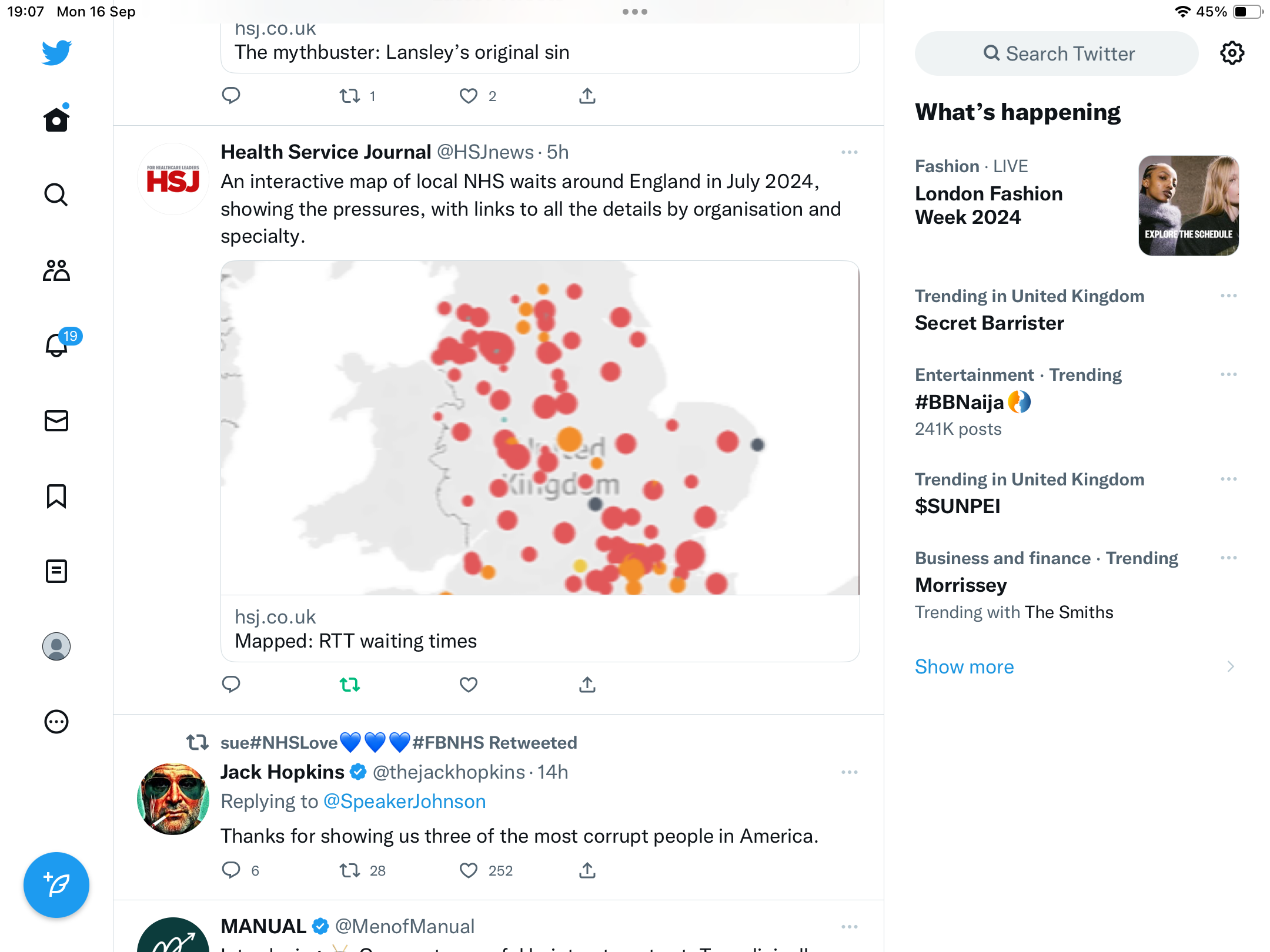The width and height of the screenshot is (1270, 952).
Task: Compose a new tweet with feather button
Action: (x=56, y=885)
